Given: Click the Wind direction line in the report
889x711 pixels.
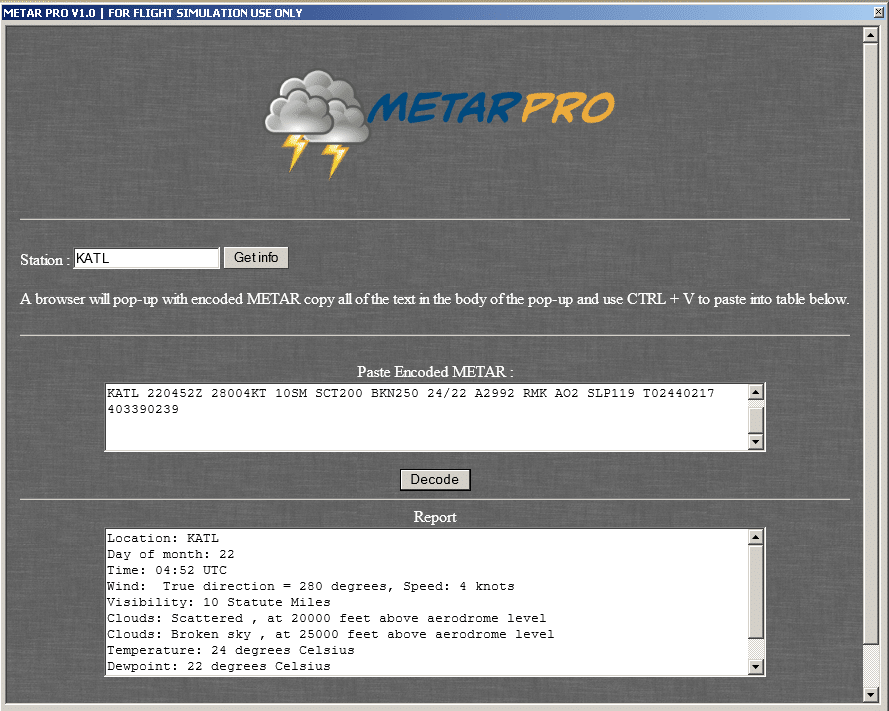Looking at the screenshot, I should [310, 586].
